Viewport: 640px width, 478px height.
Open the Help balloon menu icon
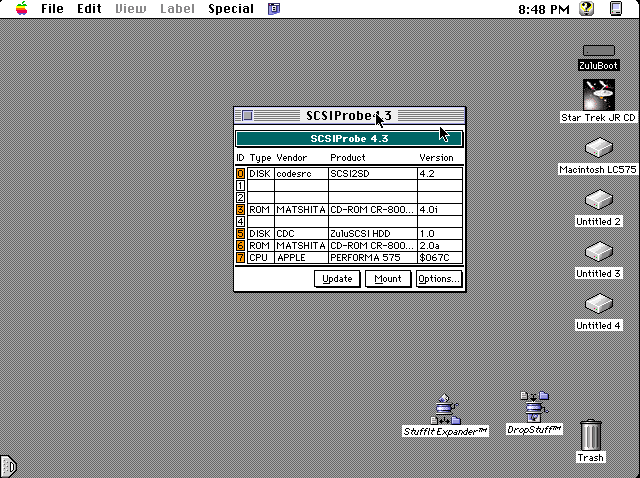(x=587, y=9)
